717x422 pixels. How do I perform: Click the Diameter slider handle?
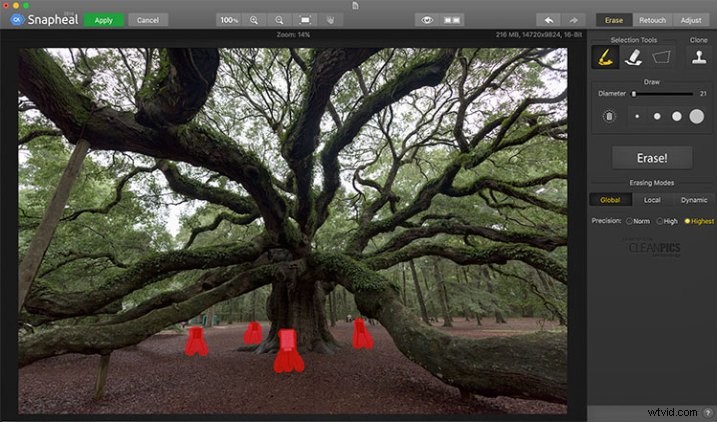pos(634,94)
